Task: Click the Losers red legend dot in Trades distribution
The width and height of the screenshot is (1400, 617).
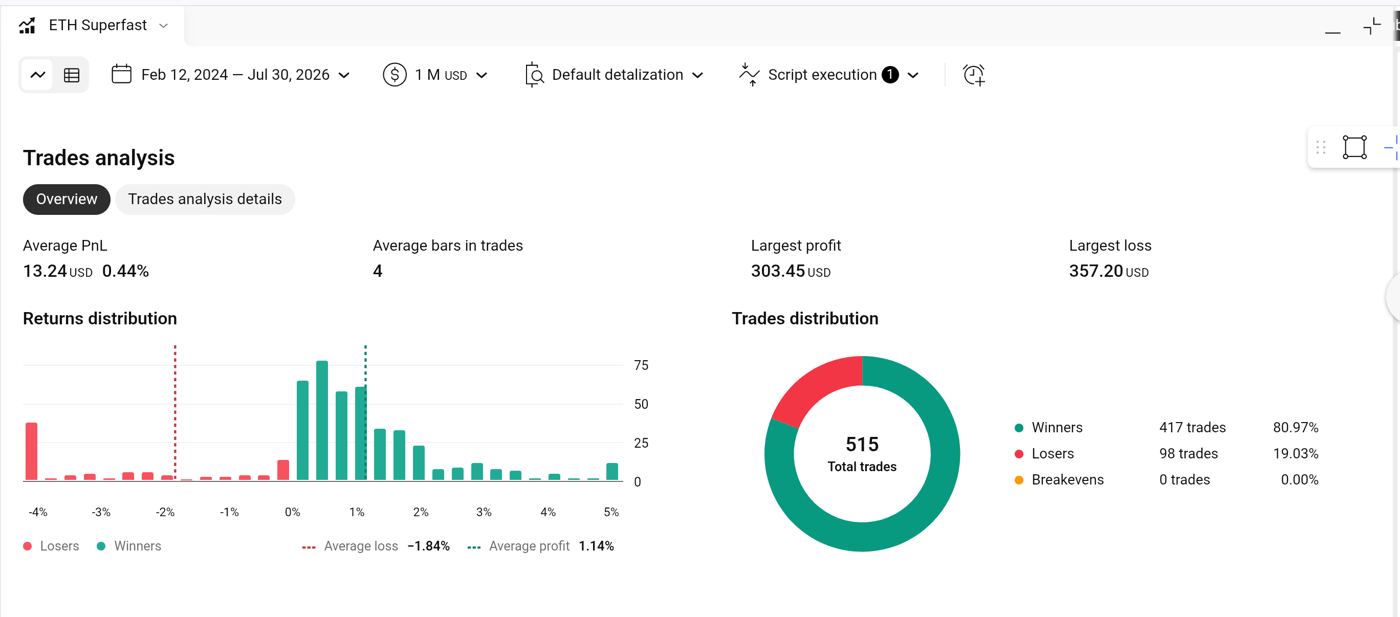Action: tap(1019, 454)
